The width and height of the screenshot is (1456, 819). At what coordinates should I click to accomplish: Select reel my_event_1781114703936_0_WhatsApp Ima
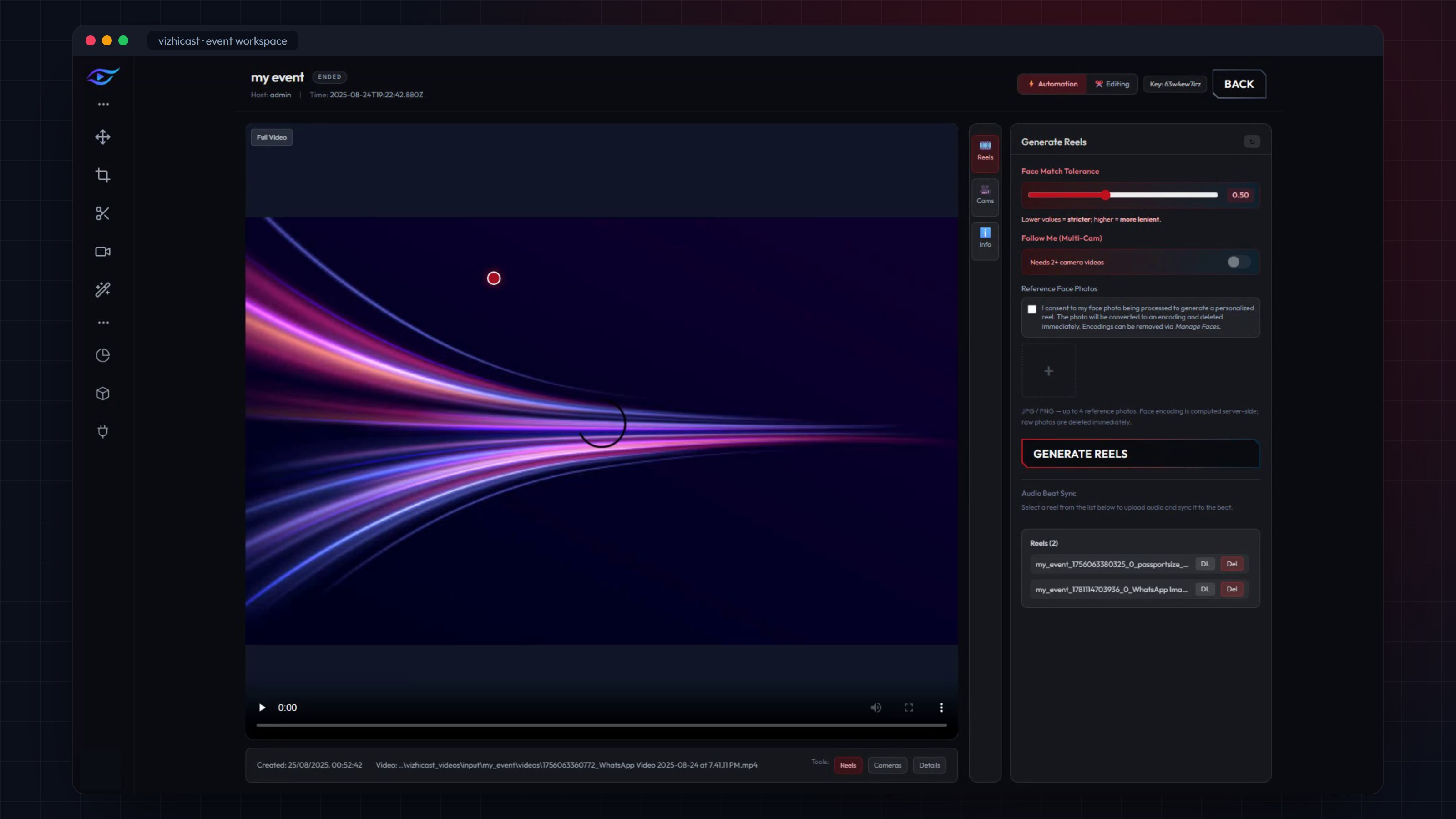(x=1111, y=590)
